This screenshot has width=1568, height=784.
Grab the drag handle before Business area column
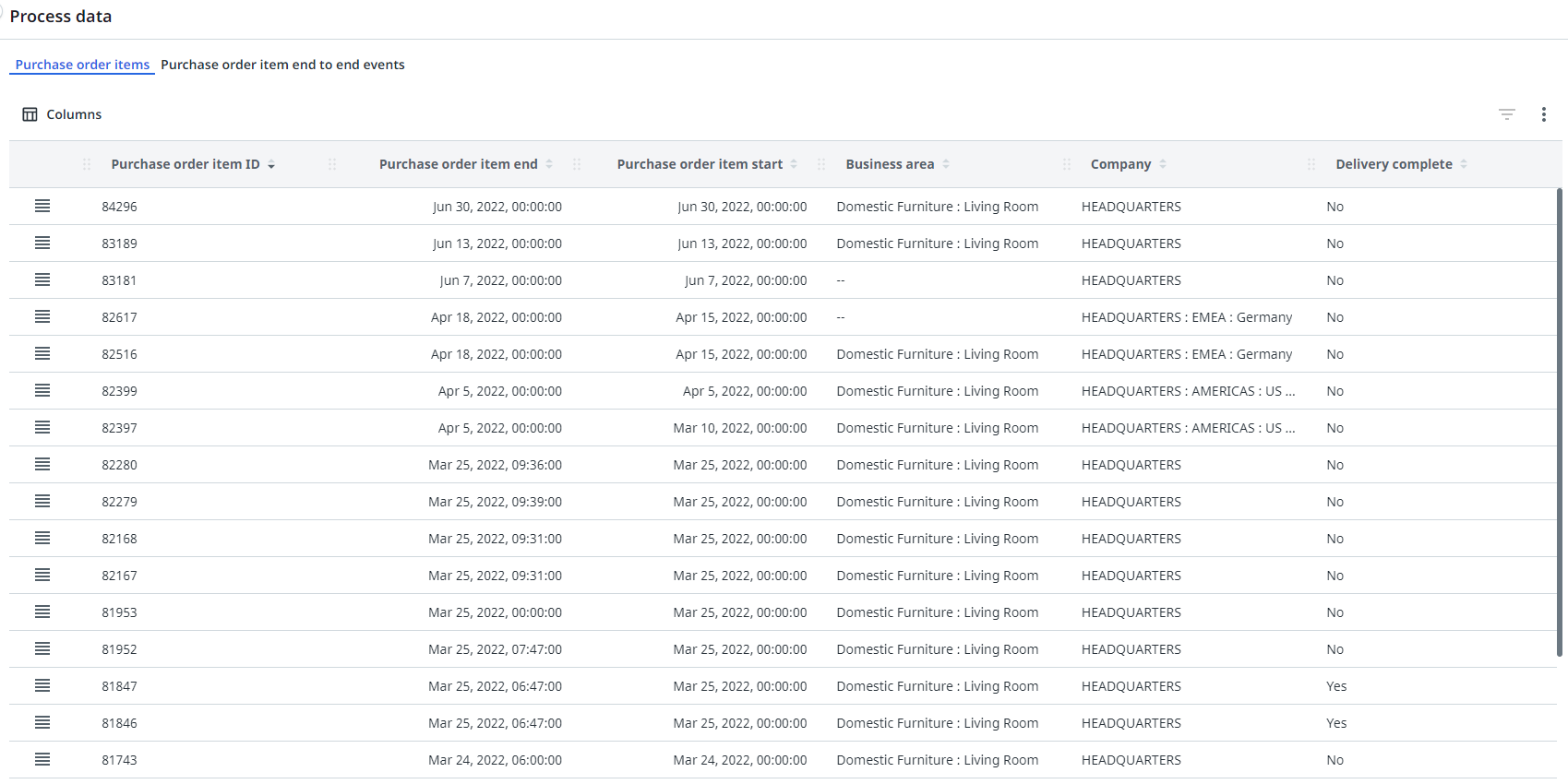click(x=821, y=164)
